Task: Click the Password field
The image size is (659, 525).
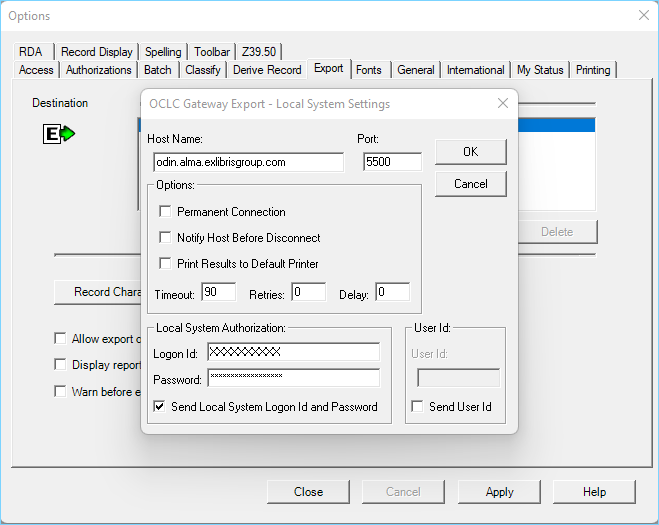Action: (x=293, y=378)
